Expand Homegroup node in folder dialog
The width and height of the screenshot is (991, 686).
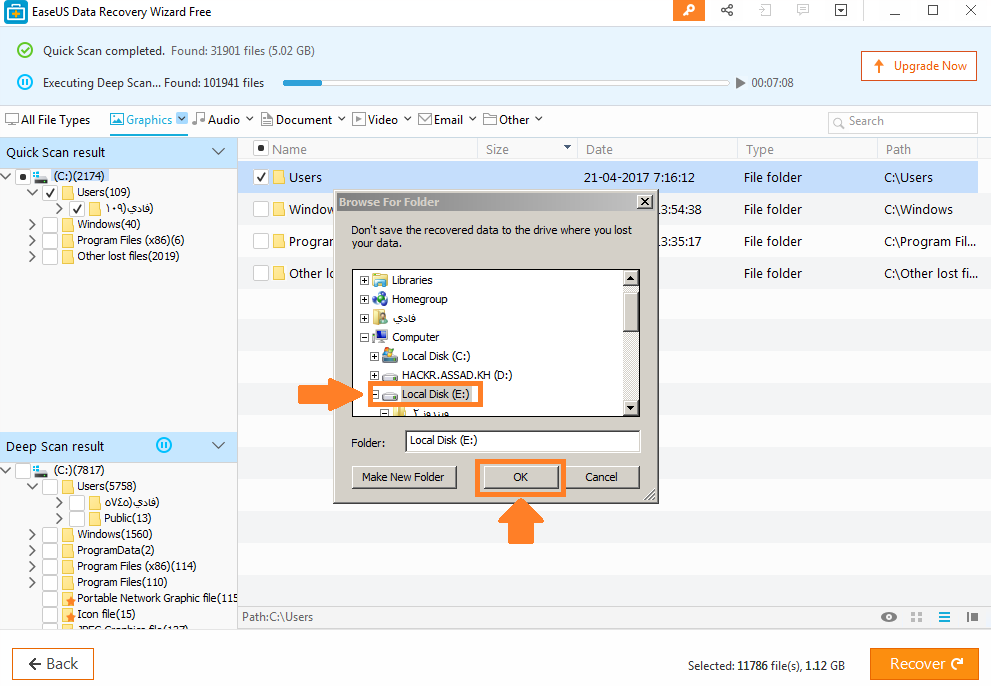click(x=364, y=299)
